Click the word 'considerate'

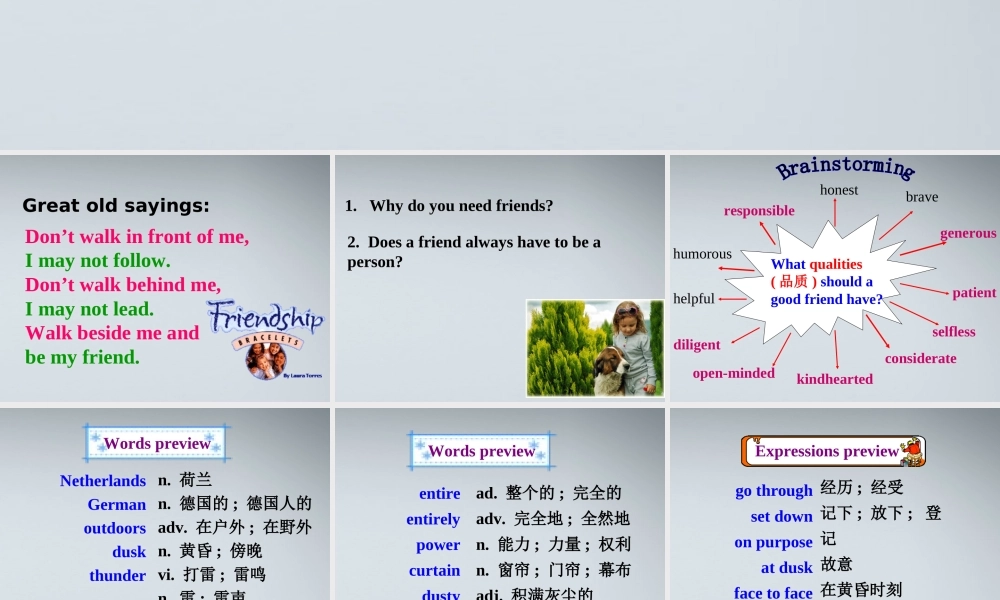(x=920, y=358)
